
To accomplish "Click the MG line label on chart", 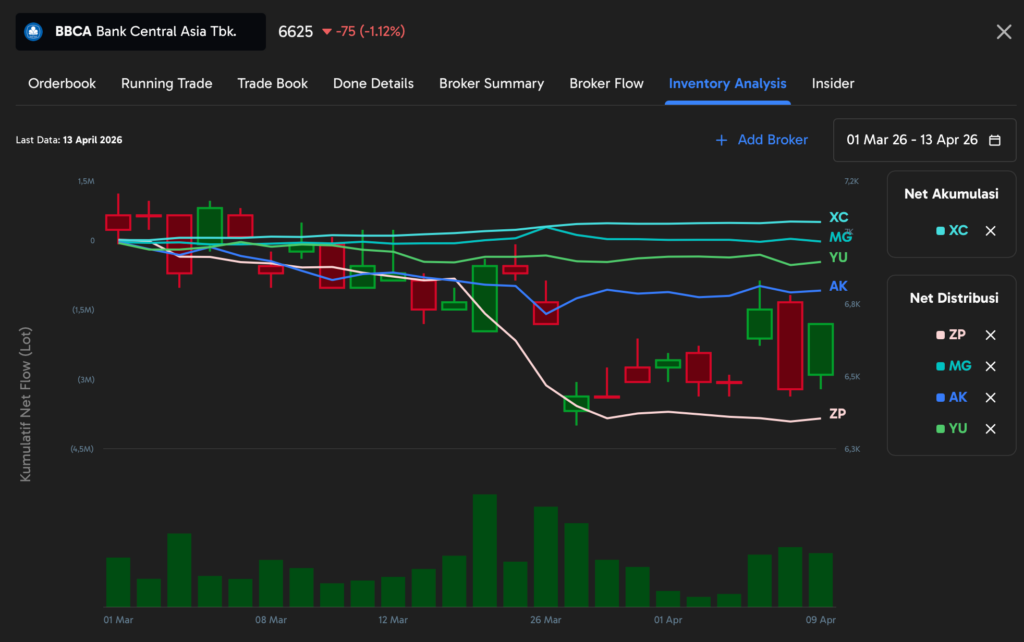I will 840,237.
